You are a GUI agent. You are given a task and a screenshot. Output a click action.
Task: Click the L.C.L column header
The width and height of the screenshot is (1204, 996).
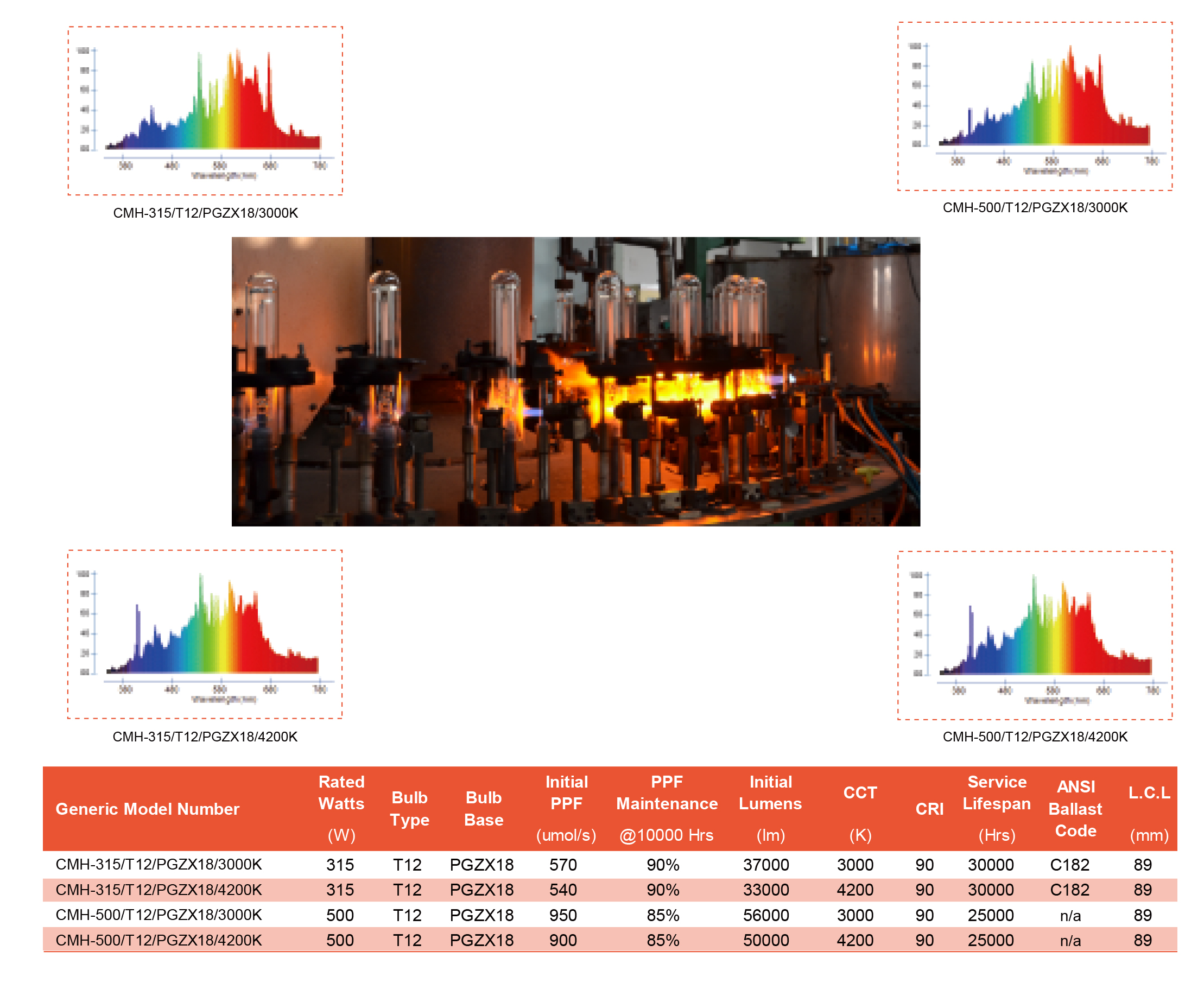(x=1149, y=809)
